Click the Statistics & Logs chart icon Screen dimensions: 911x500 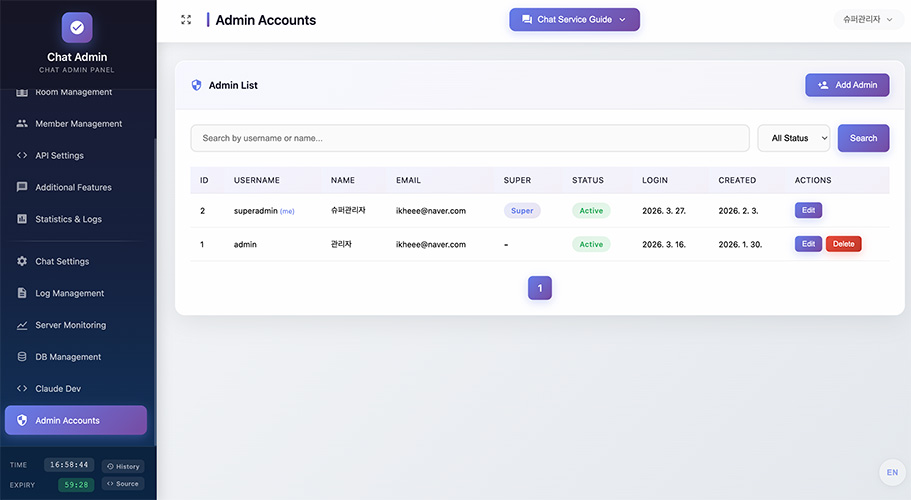tap(22, 219)
